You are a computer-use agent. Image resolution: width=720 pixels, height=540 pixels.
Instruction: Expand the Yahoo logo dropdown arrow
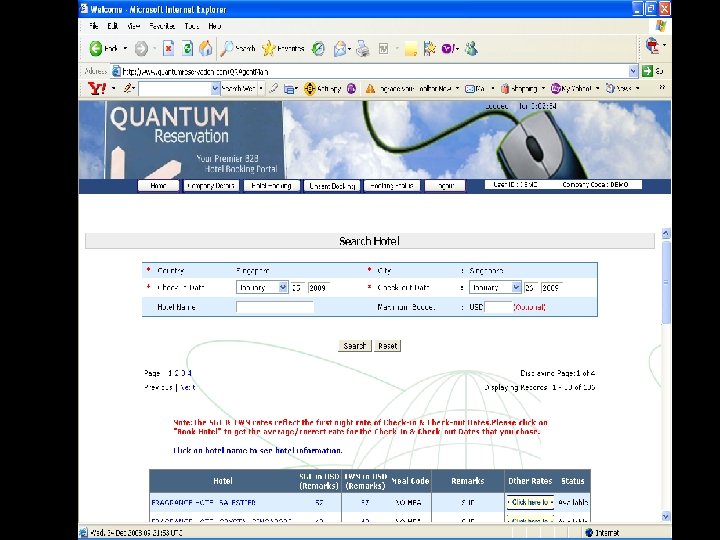pyautogui.click(x=113, y=88)
